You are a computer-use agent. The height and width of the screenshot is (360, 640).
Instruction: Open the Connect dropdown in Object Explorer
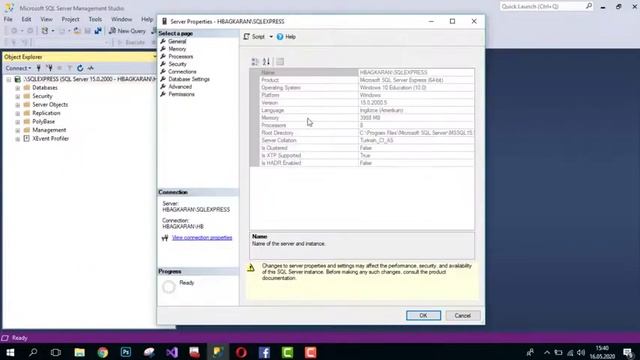pos(18,68)
